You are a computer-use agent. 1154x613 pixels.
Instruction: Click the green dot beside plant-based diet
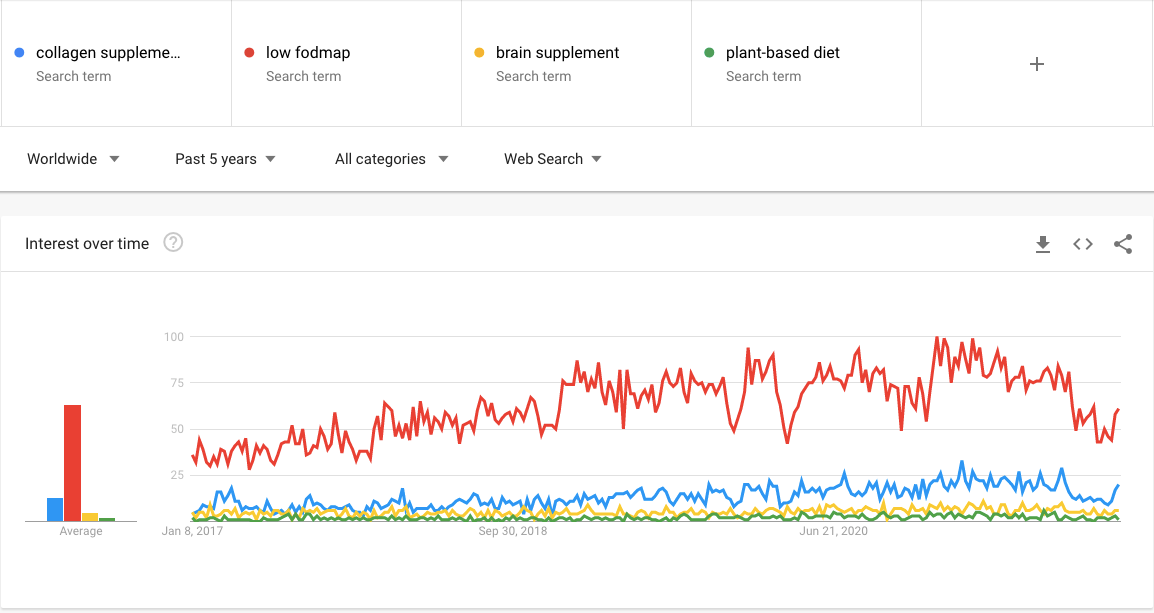[x=710, y=53]
